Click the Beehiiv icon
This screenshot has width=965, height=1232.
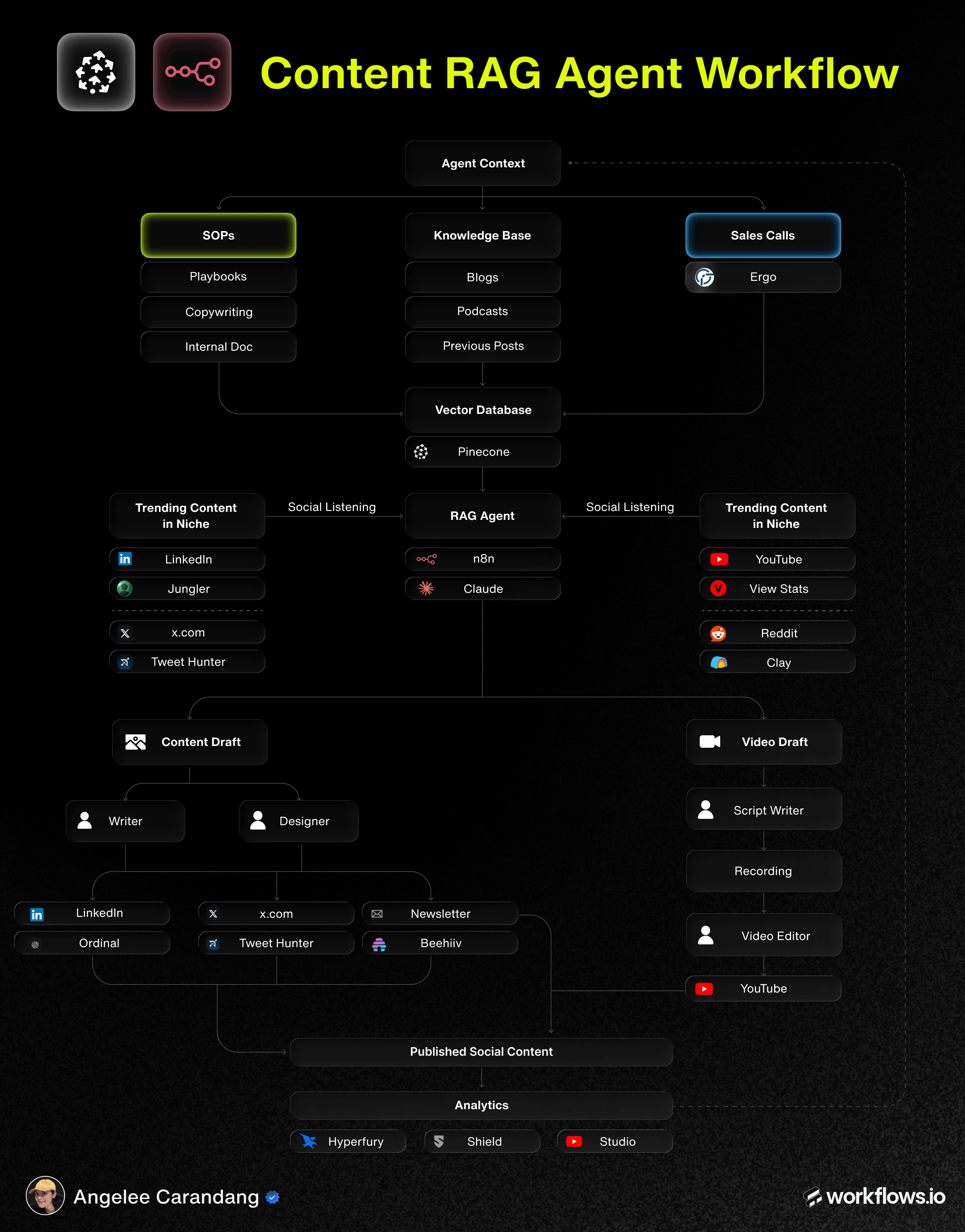[x=379, y=944]
